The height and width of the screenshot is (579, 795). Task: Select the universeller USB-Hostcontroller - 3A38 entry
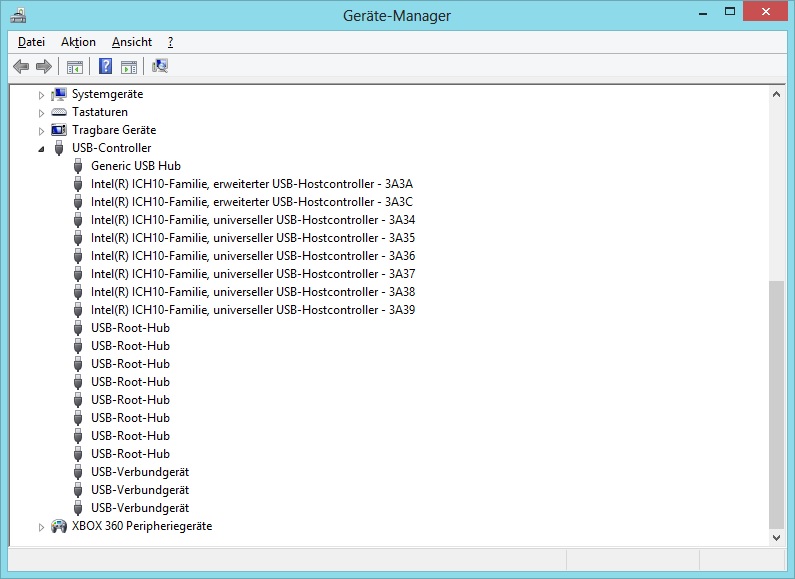point(253,292)
